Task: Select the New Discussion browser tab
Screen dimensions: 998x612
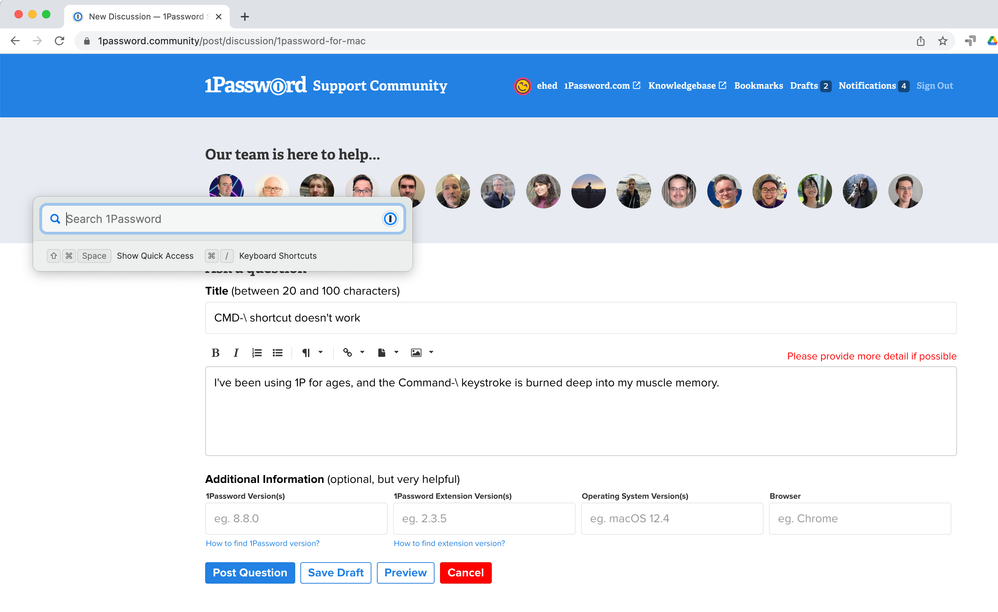Action: pyautogui.click(x=147, y=17)
